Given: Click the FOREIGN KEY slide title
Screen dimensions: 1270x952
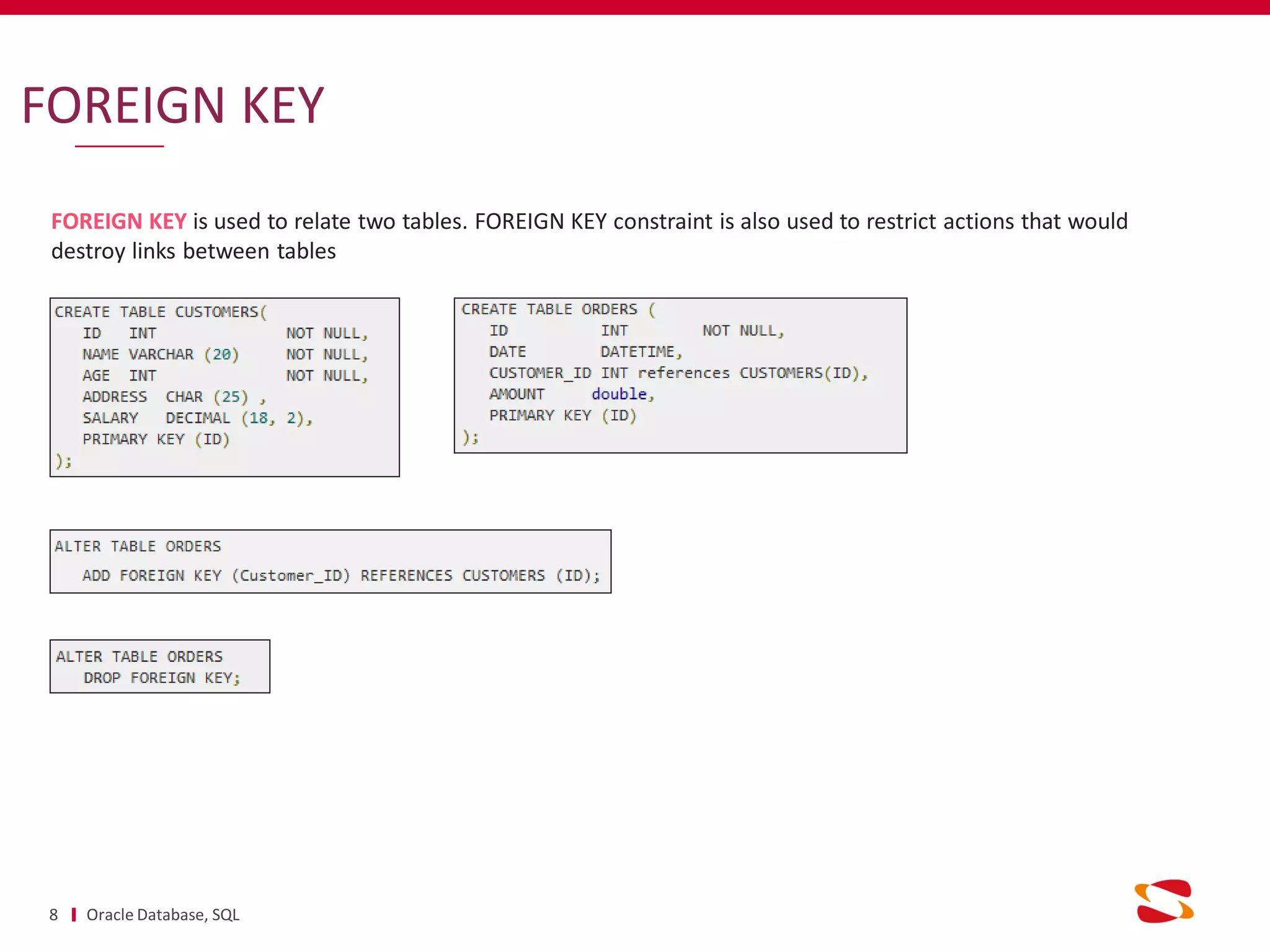Looking at the screenshot, I should [x=173, y=105].
